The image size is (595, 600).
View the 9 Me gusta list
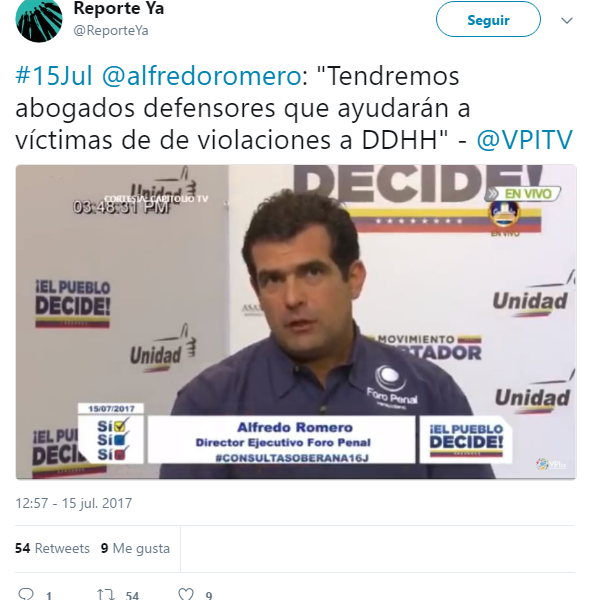[135, 548]
